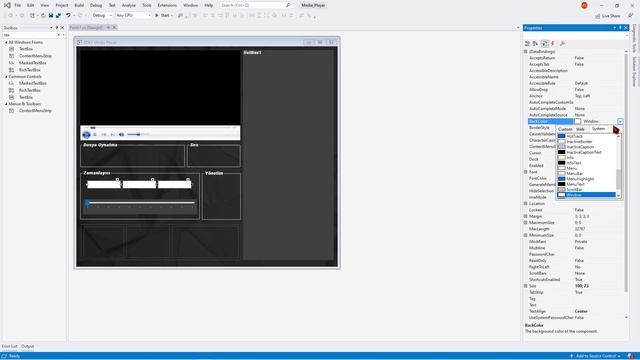Click the BackColor dropdown arrow
Screen dimensions: 640x360
click(x=620, y=122)
